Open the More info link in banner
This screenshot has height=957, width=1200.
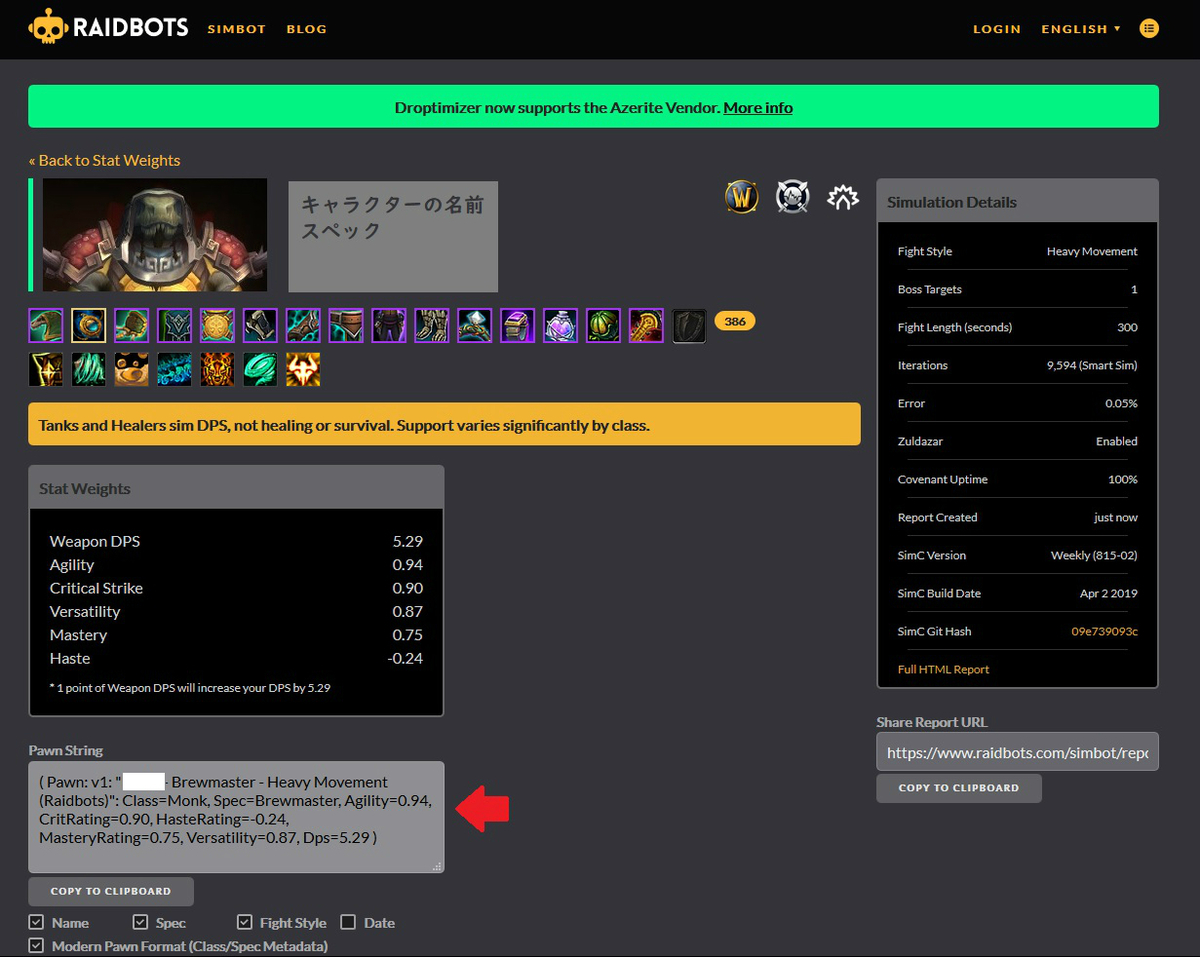pos(758,107)
